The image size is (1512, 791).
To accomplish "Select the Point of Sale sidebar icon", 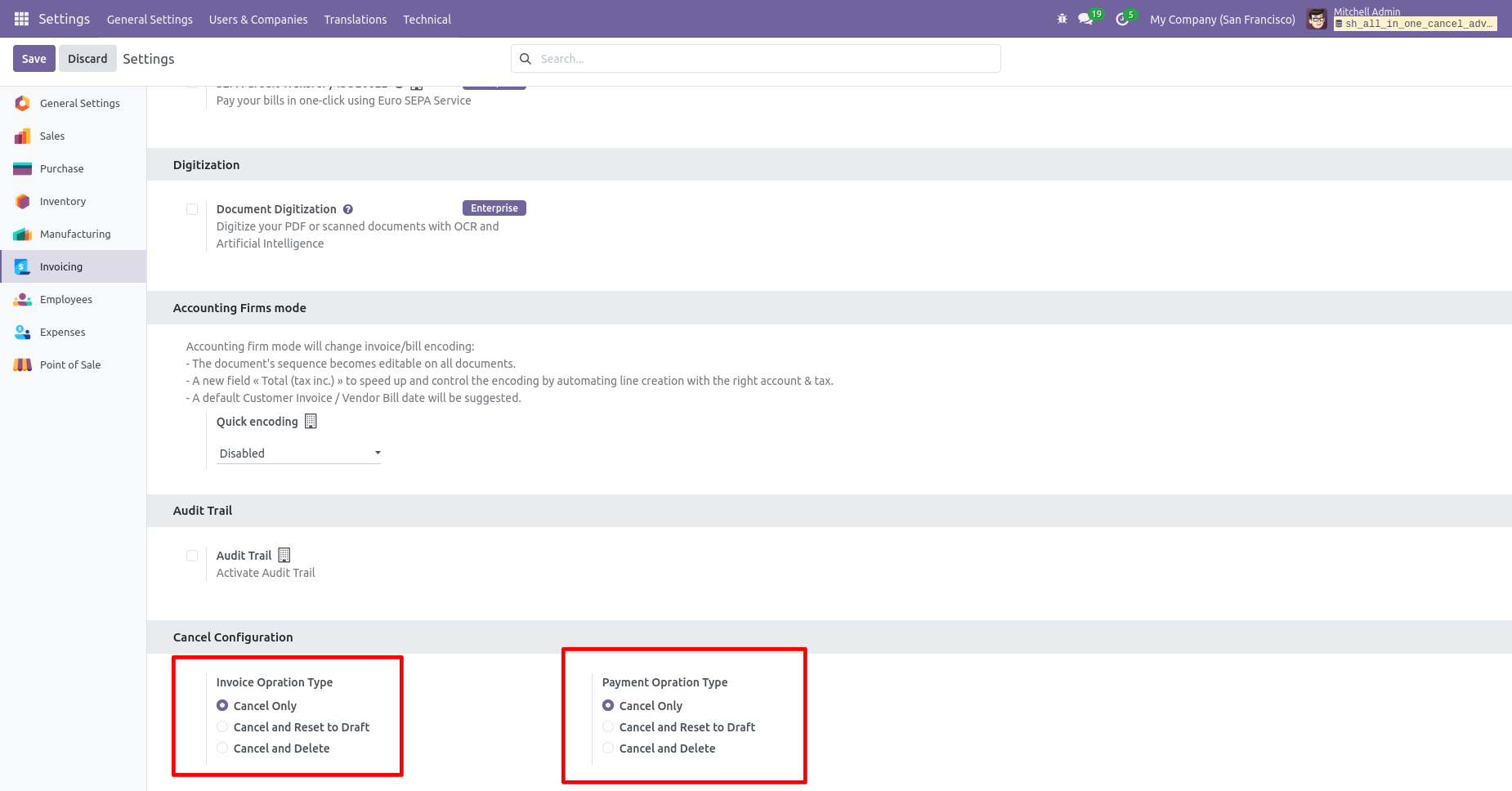I will 23,364.
